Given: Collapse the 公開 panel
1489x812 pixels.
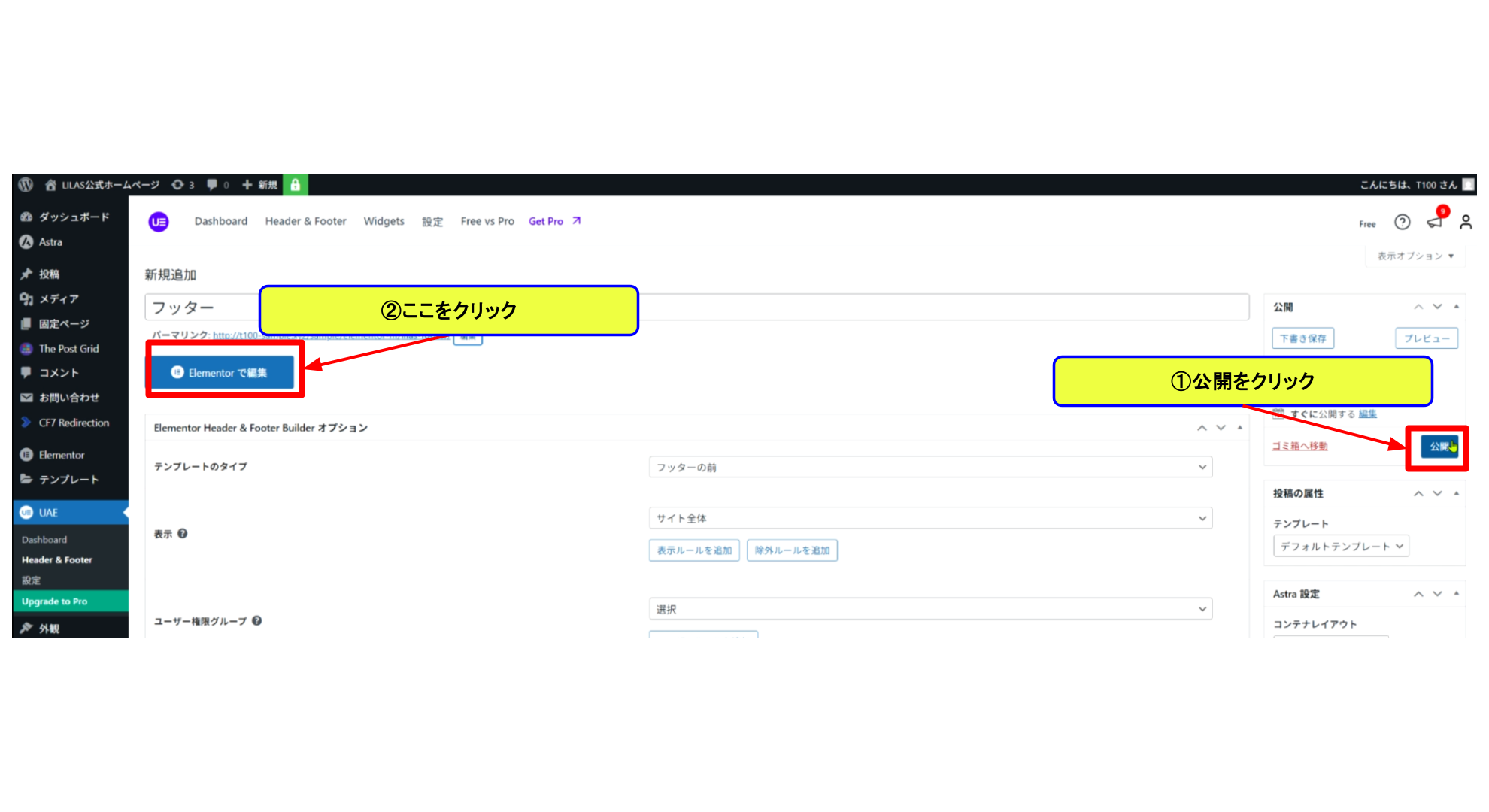Looking at the screenshot, I should tap(1457, 307).
